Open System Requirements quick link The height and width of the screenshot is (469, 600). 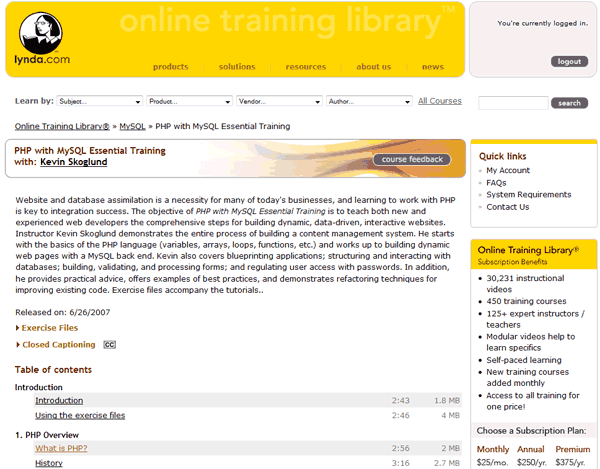pos(528,195)
